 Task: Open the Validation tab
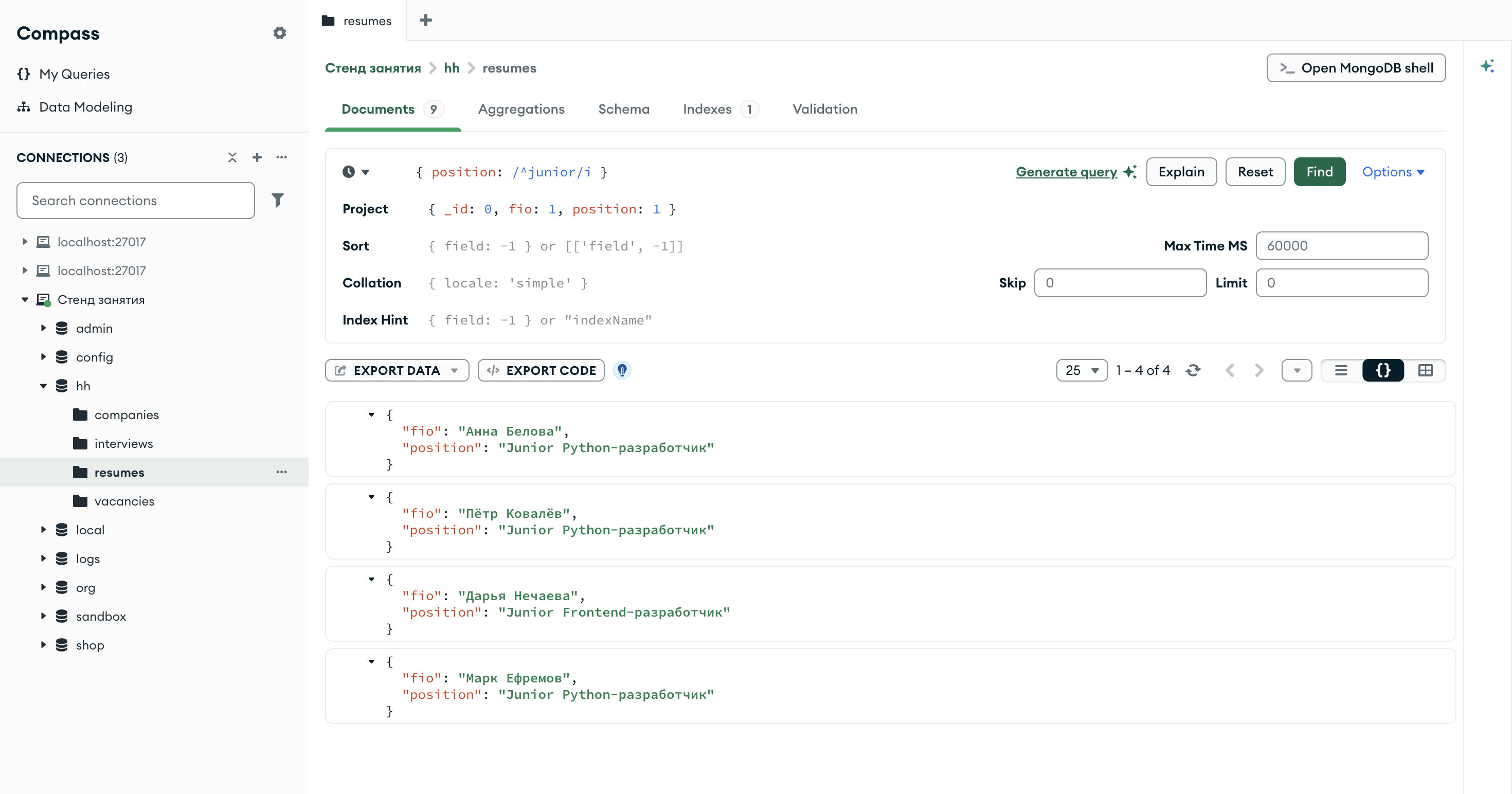(825, 109)
